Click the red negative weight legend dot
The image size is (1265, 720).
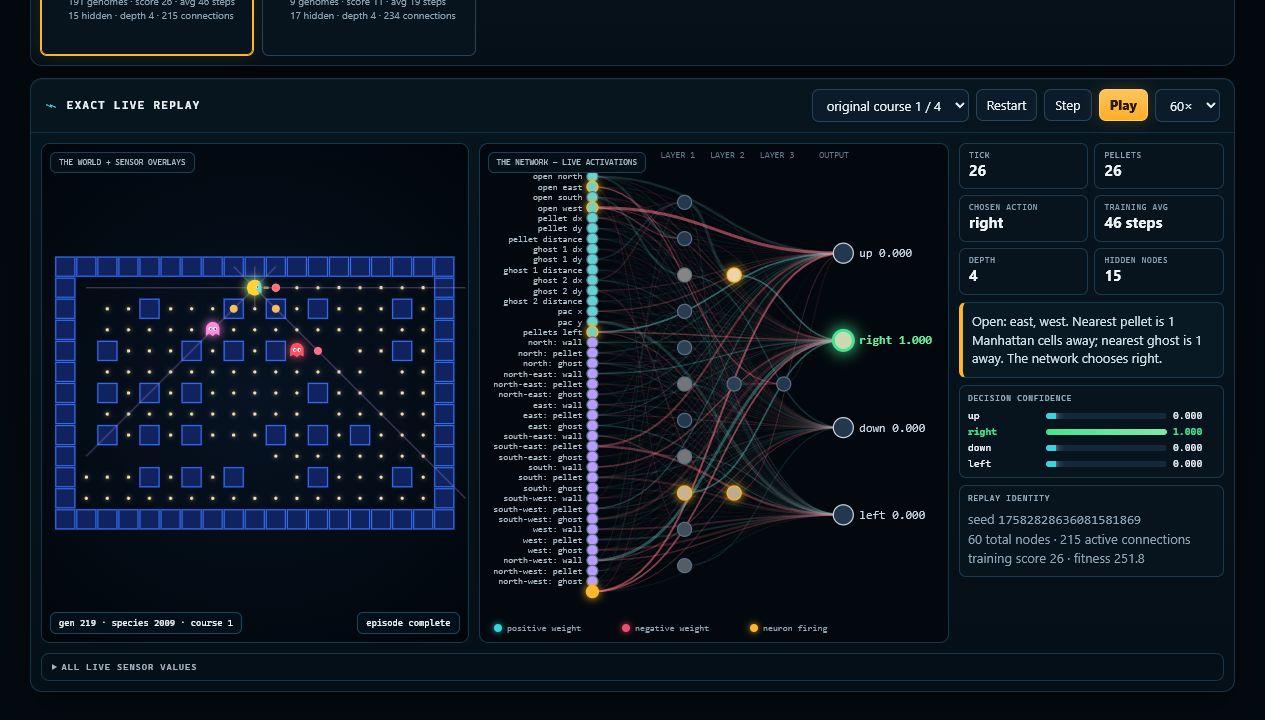pyautogui.click(x=626, y=628)
